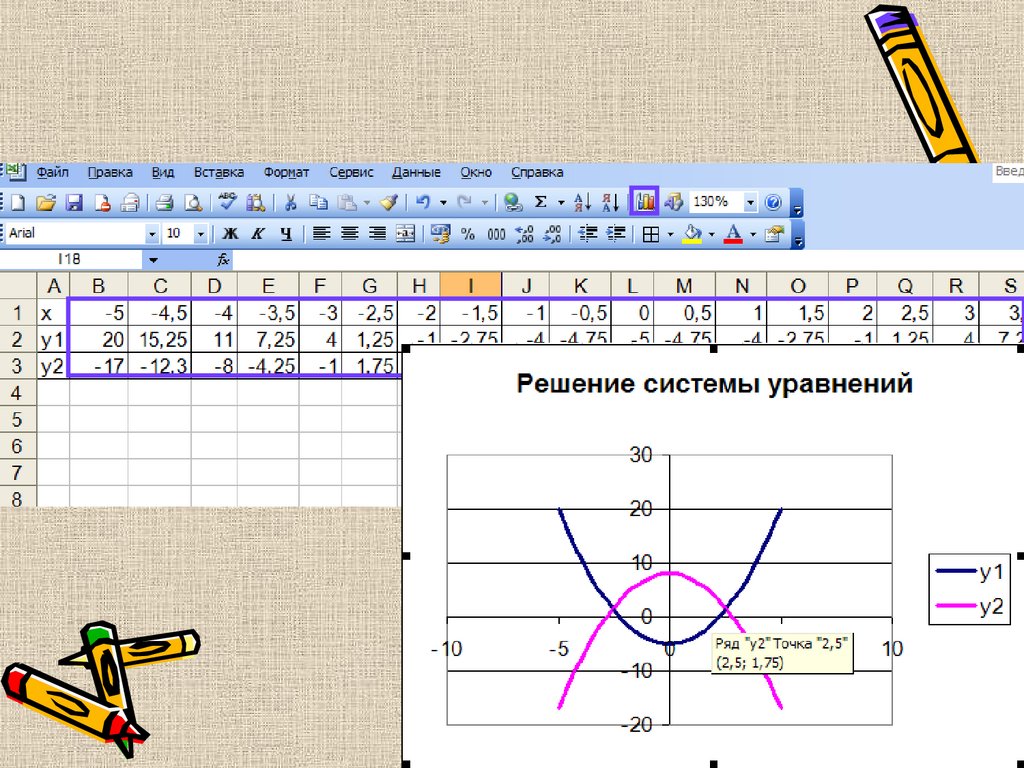Image resolution: width=1024 pixels, height=768 pixels.
Task: Click the Name Box showing I18
Action: (x=71, y=259)
